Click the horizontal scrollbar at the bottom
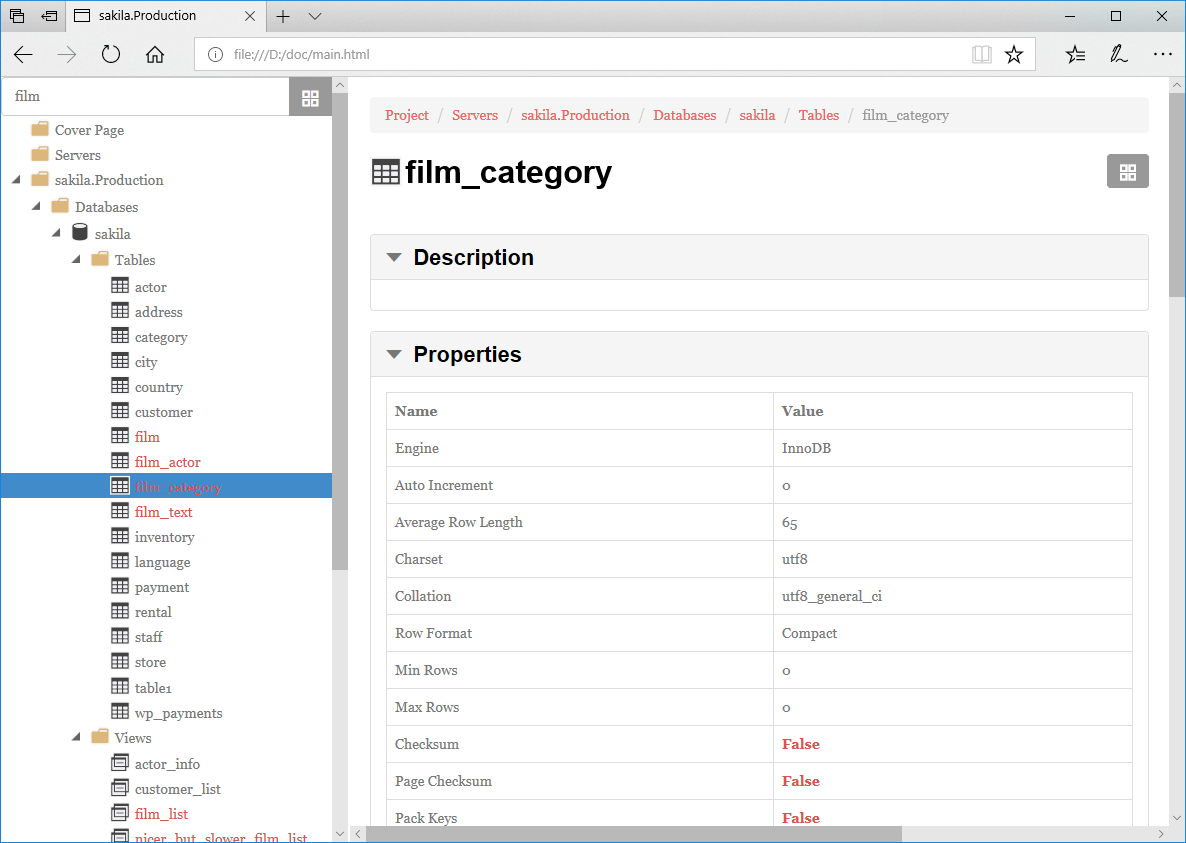1186x843 pixels. point(634,834)
